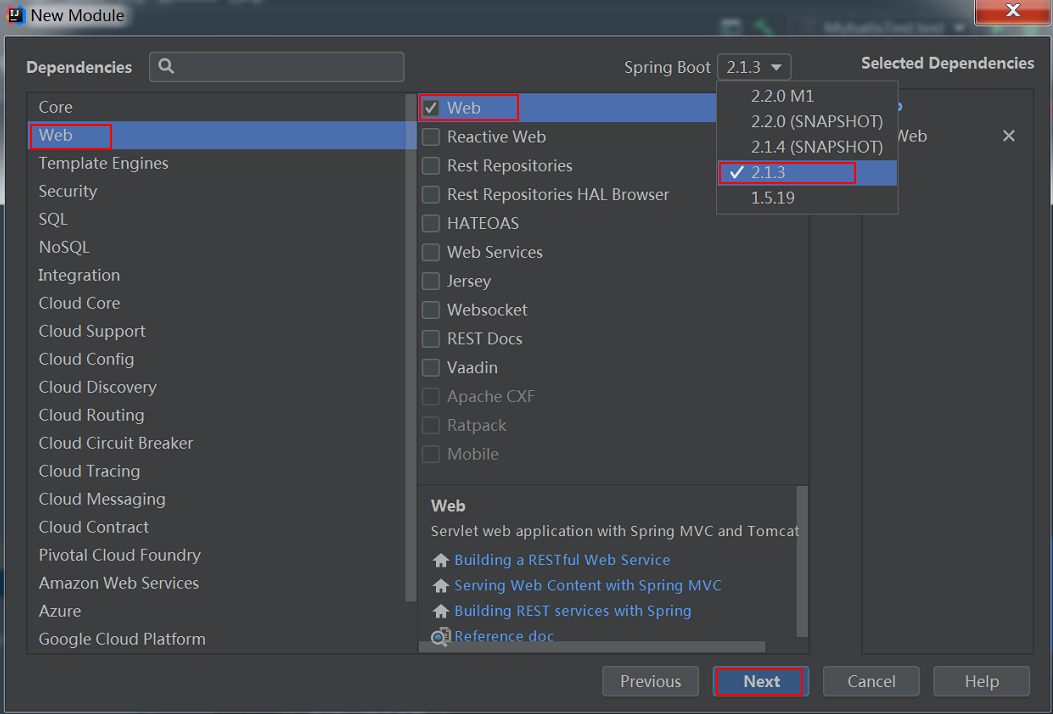Click the Cancel button
The image size is (1053, 714).
pos(871,682)
